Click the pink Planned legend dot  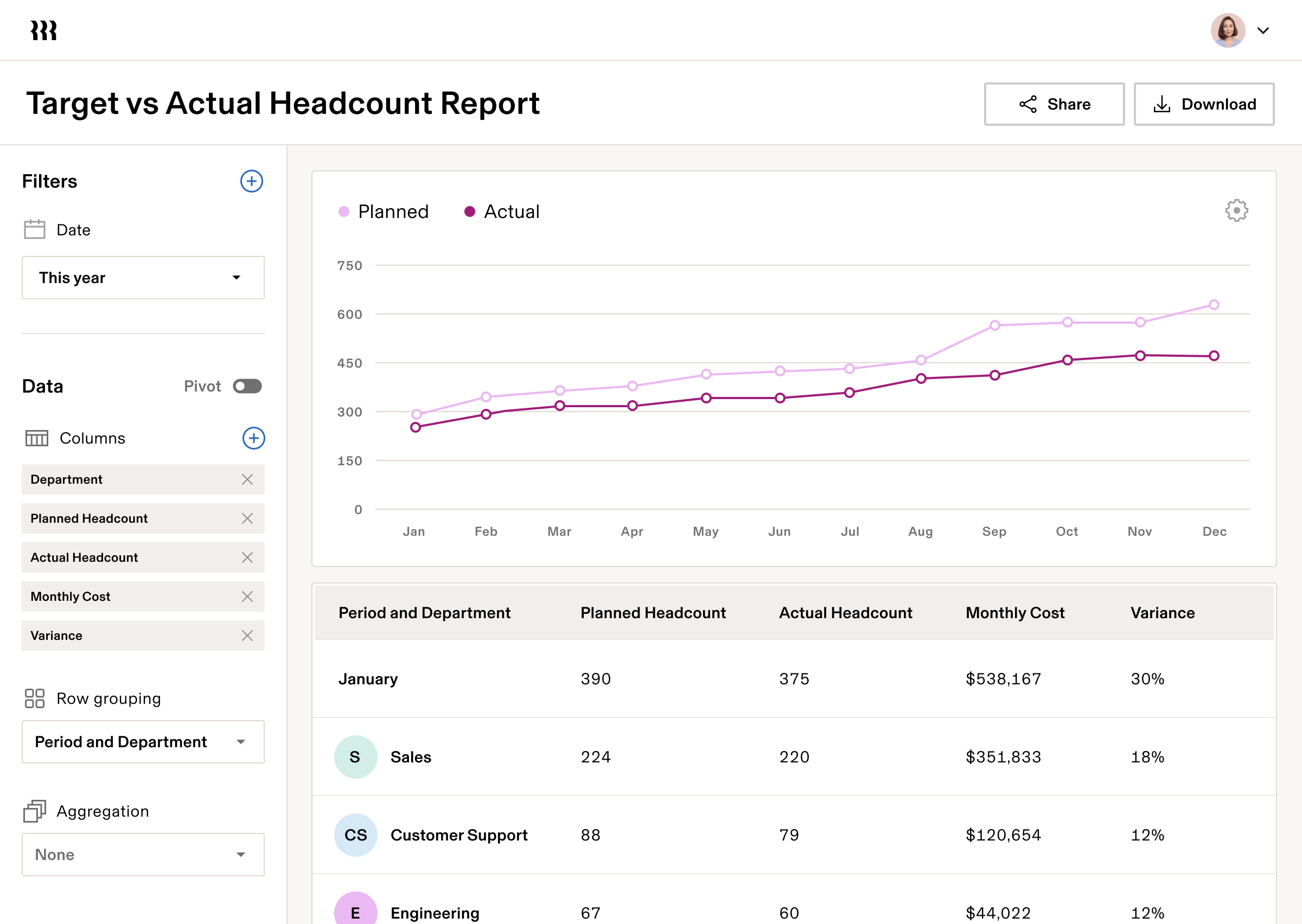click(344, 211)
